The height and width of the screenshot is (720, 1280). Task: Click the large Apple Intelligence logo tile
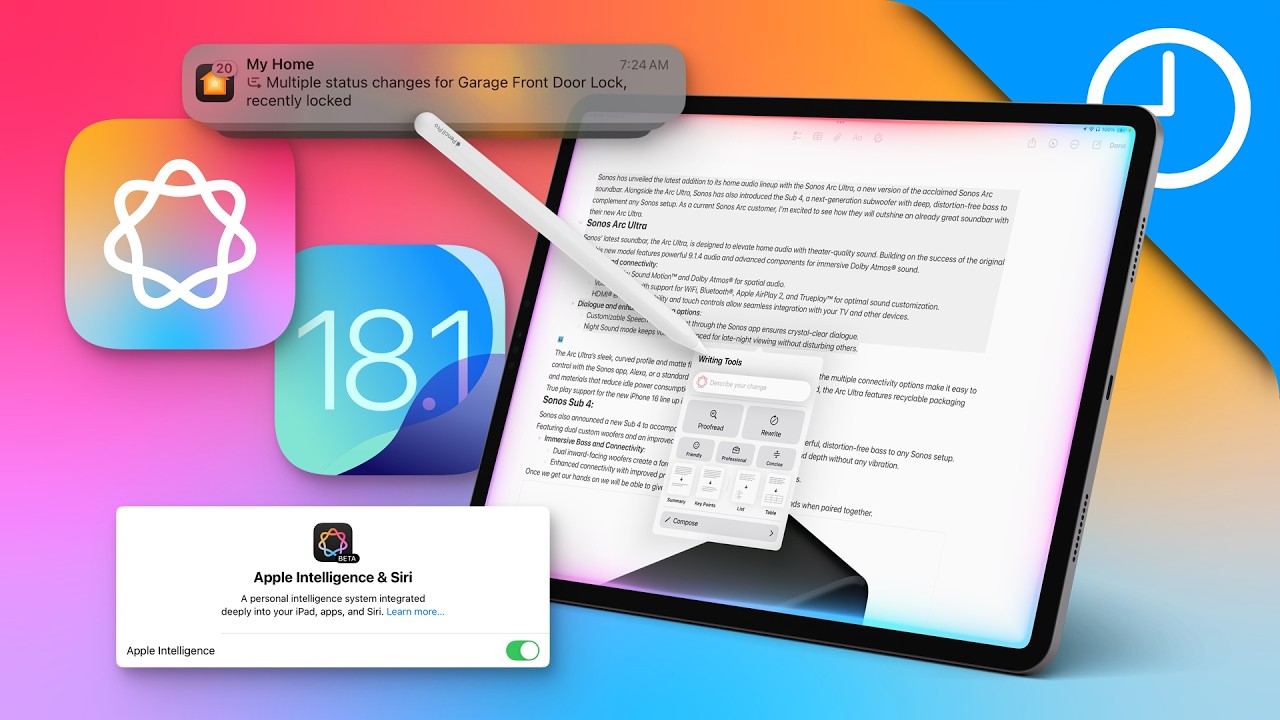point(180,233)
